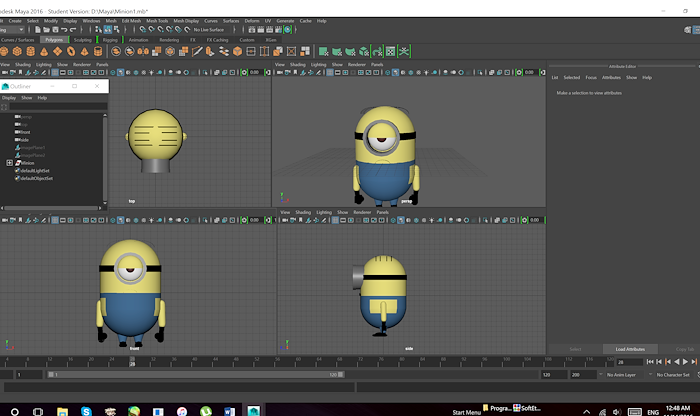Select the front camera in the Outliner
Image resolution: width=700 pixels, height=416 pixels.
point(23,132)
